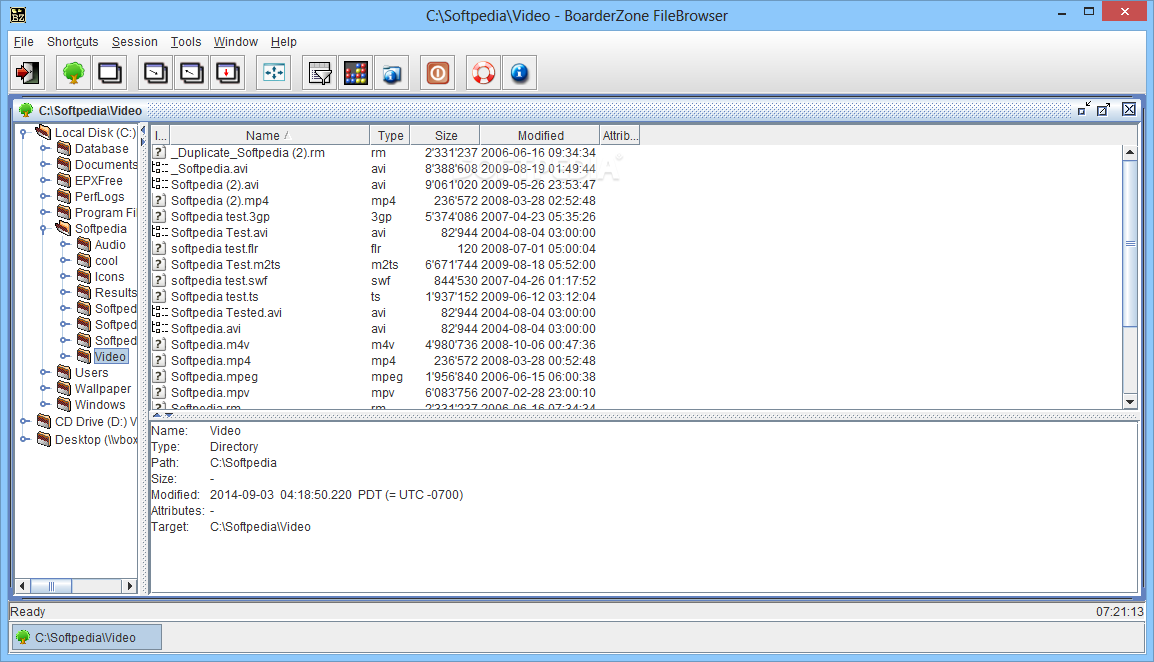Screen dimensions: 1154x662
Task: Expand the Windows folder node
Action: click(44, 404)
